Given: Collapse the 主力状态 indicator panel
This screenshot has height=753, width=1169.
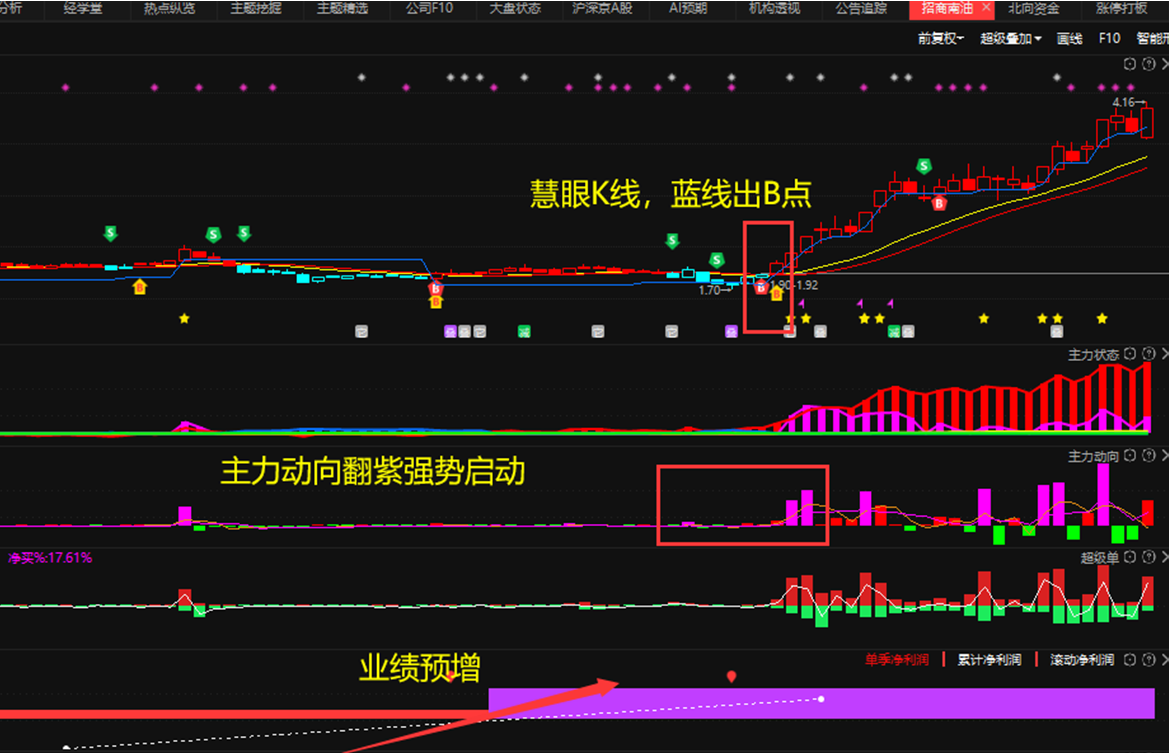Looking at the screenshot, I should point(1162,354).
